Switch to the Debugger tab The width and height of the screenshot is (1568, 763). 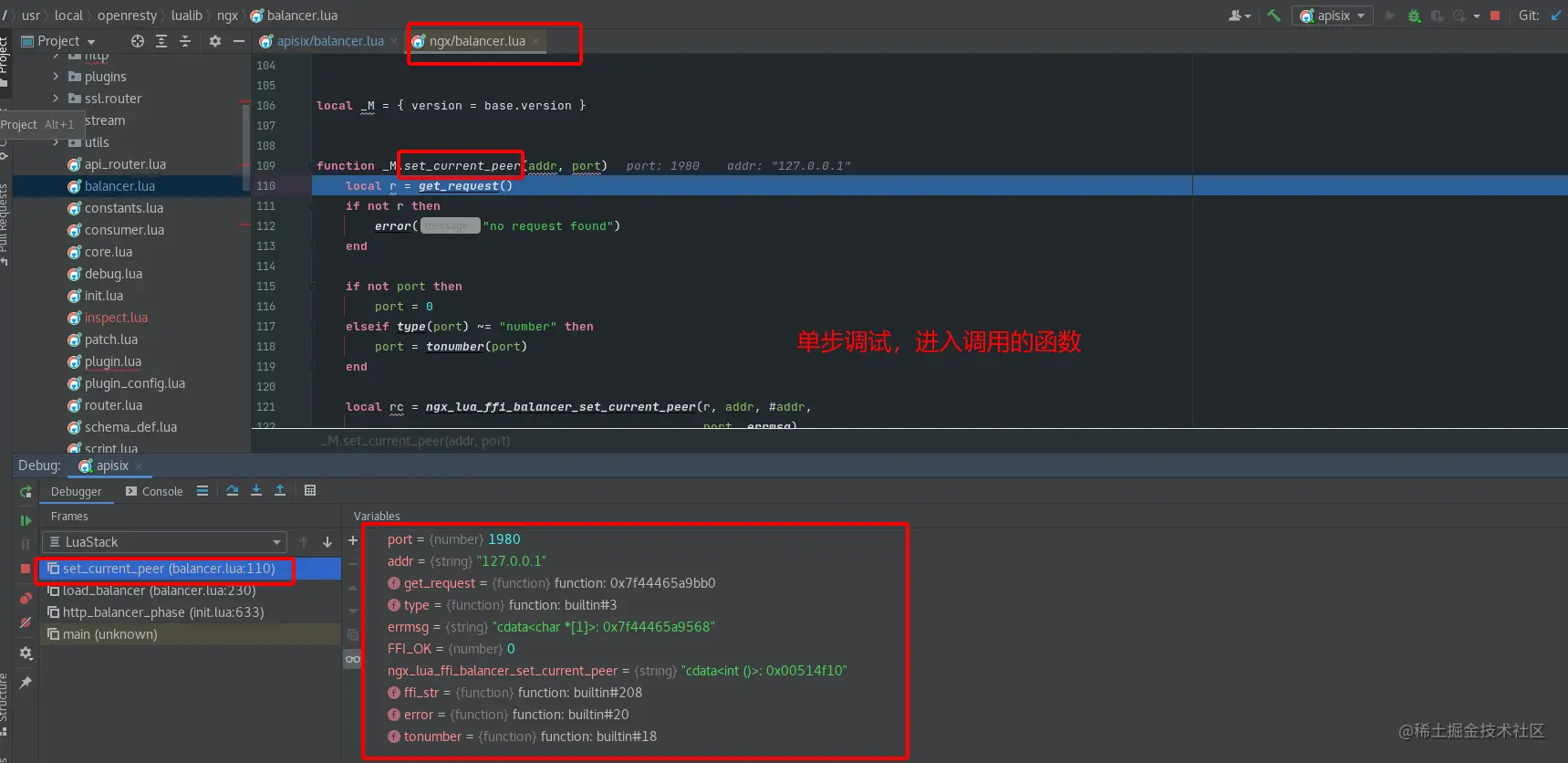pos(77,492)
